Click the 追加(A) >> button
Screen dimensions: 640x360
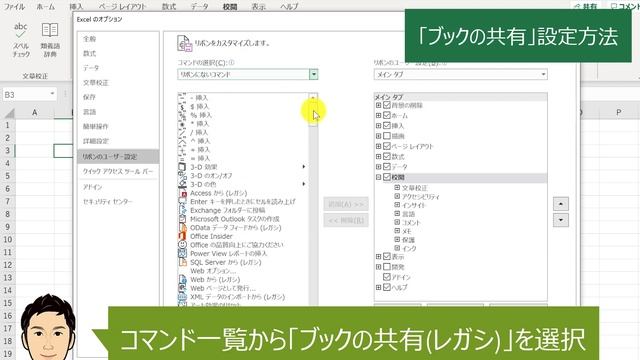[x=346, y=204]
